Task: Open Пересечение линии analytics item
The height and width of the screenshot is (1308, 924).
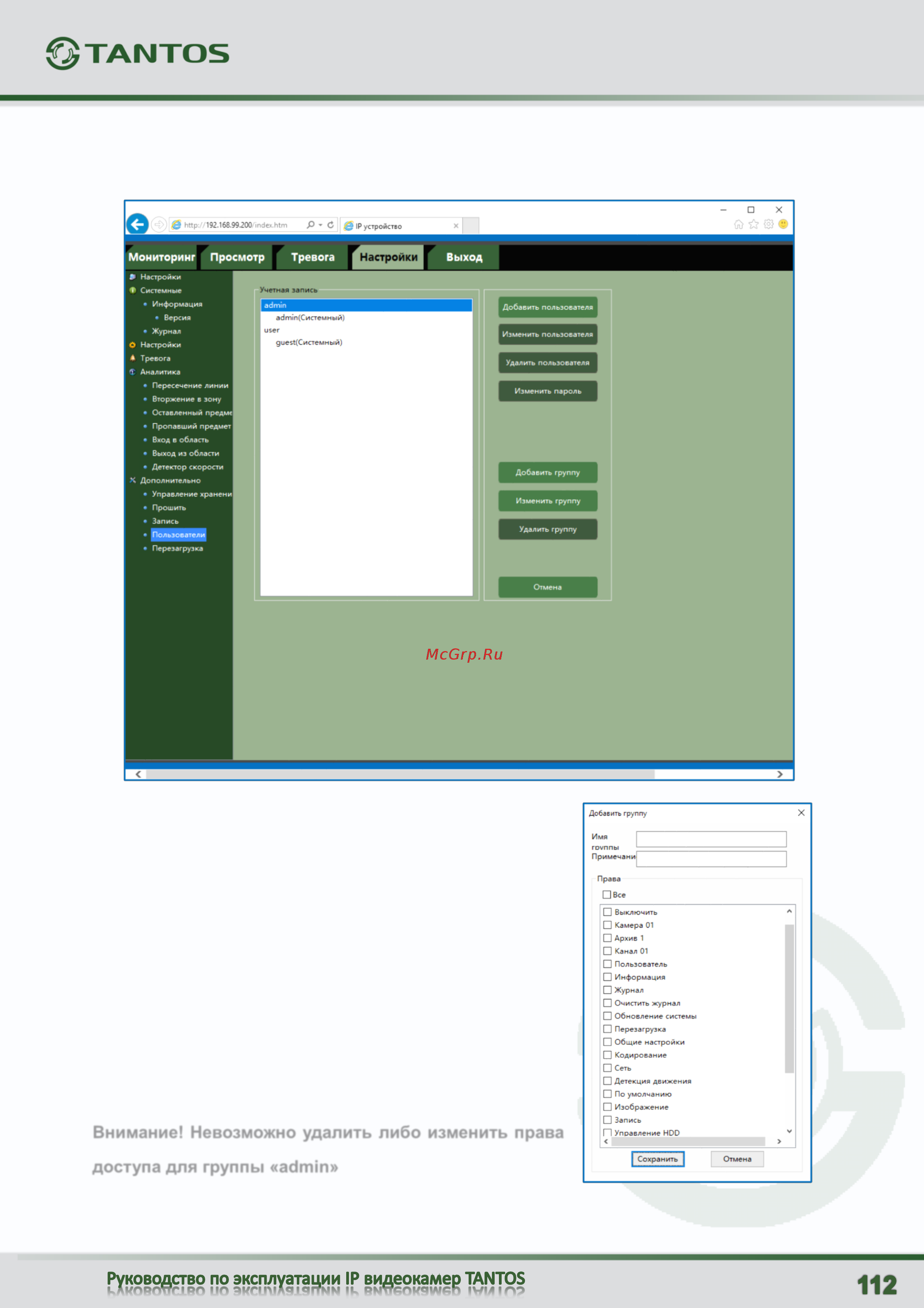Action: (x=190, y=386)
